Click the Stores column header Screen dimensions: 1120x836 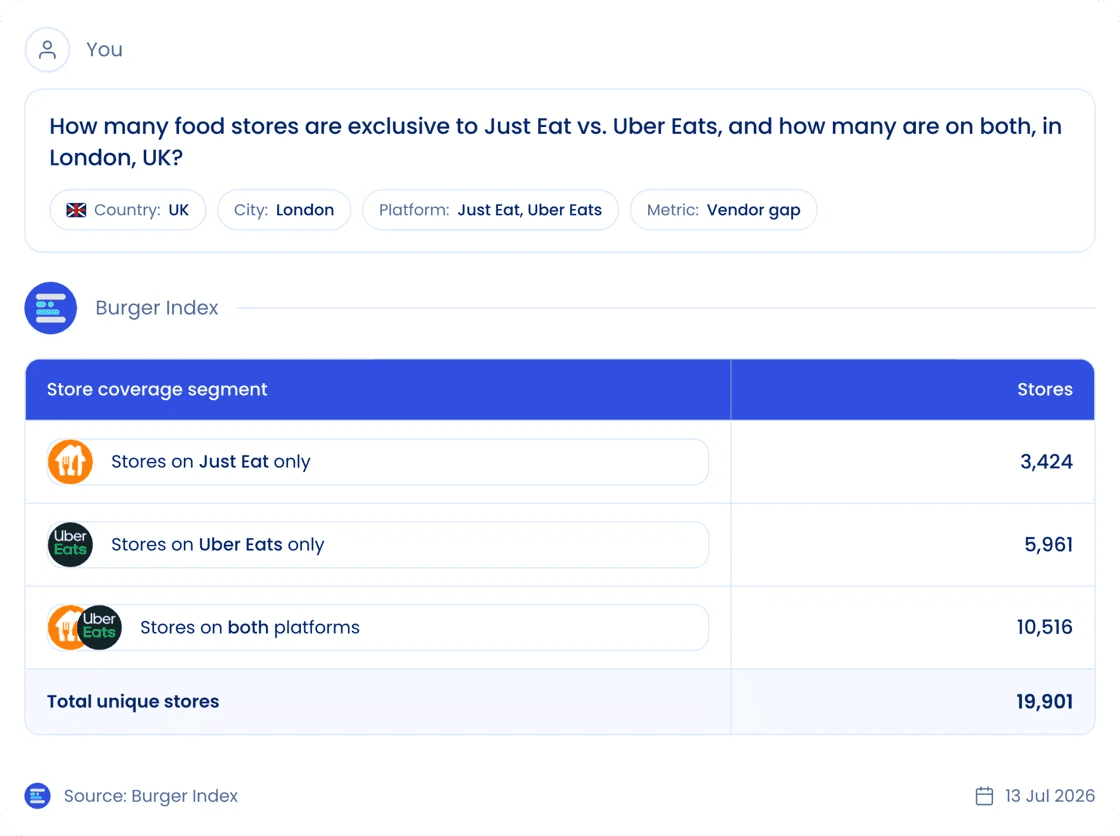1045,389
